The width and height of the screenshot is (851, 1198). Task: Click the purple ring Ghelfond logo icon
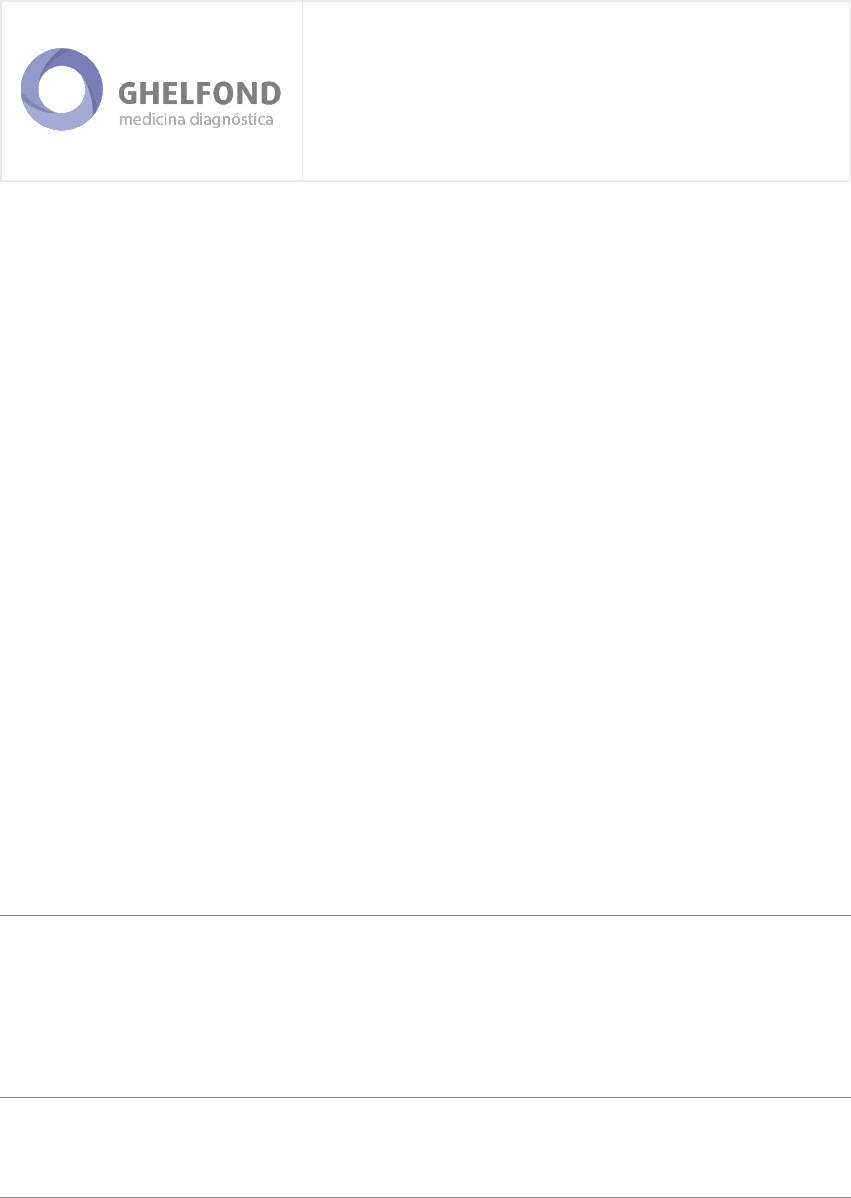pos(62,89)
